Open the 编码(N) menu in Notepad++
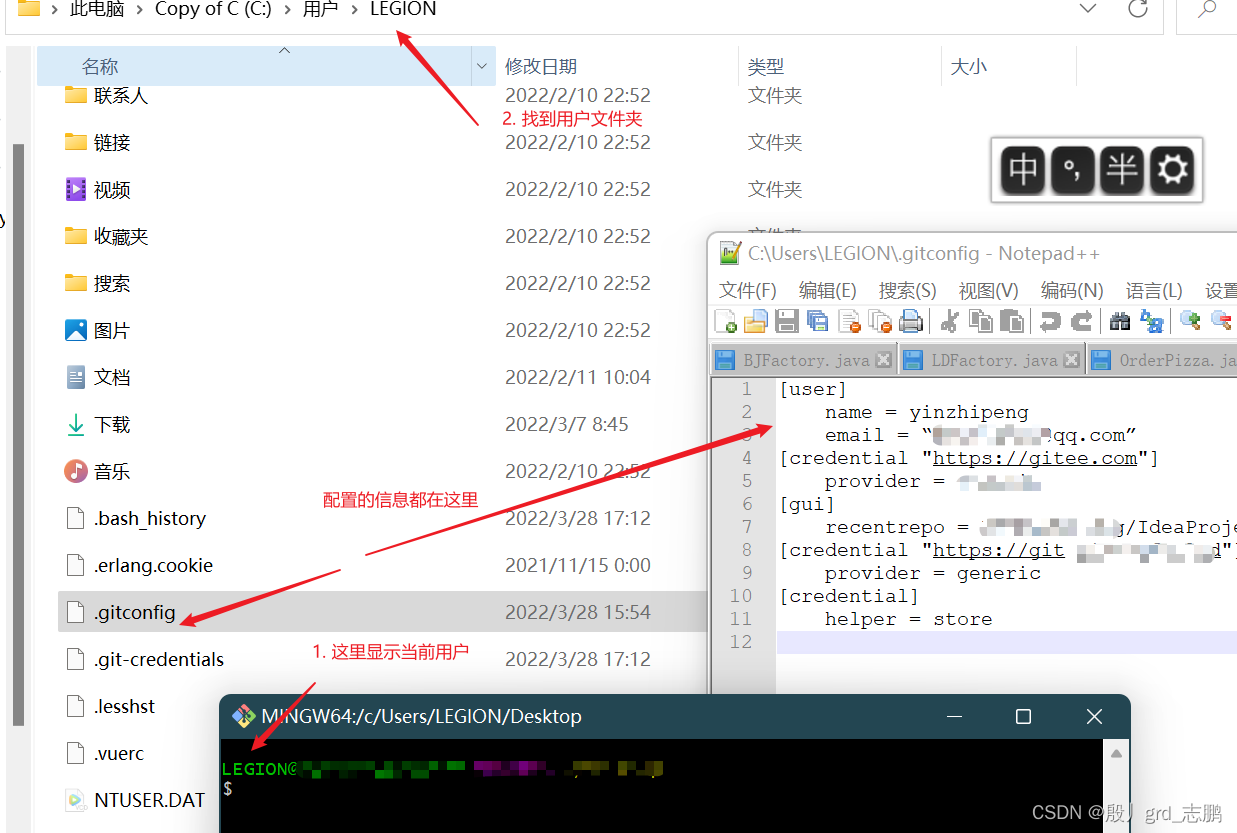Screen dimensions: 1237x833 (1072, 290)
